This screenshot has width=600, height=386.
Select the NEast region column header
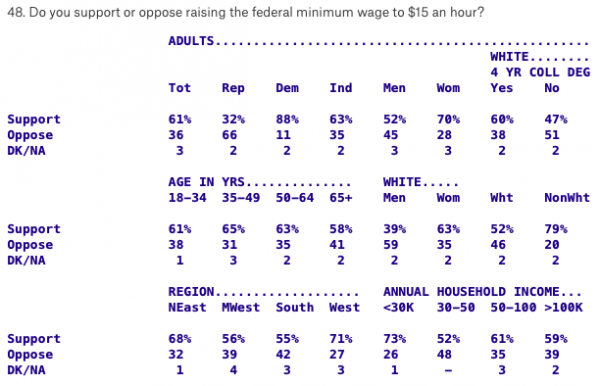pos(187,307)
